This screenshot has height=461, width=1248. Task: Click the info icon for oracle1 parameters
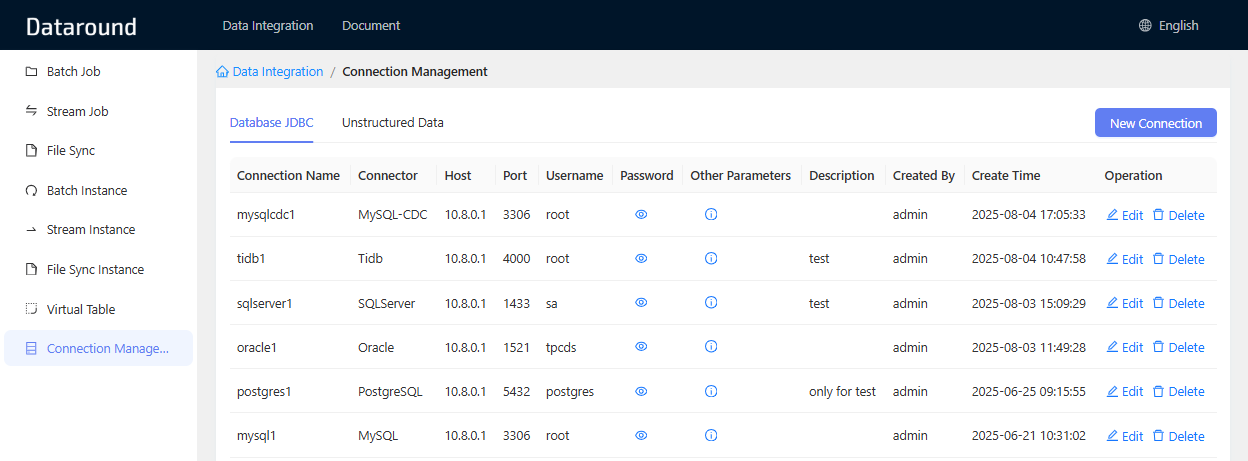click(711, 346)
